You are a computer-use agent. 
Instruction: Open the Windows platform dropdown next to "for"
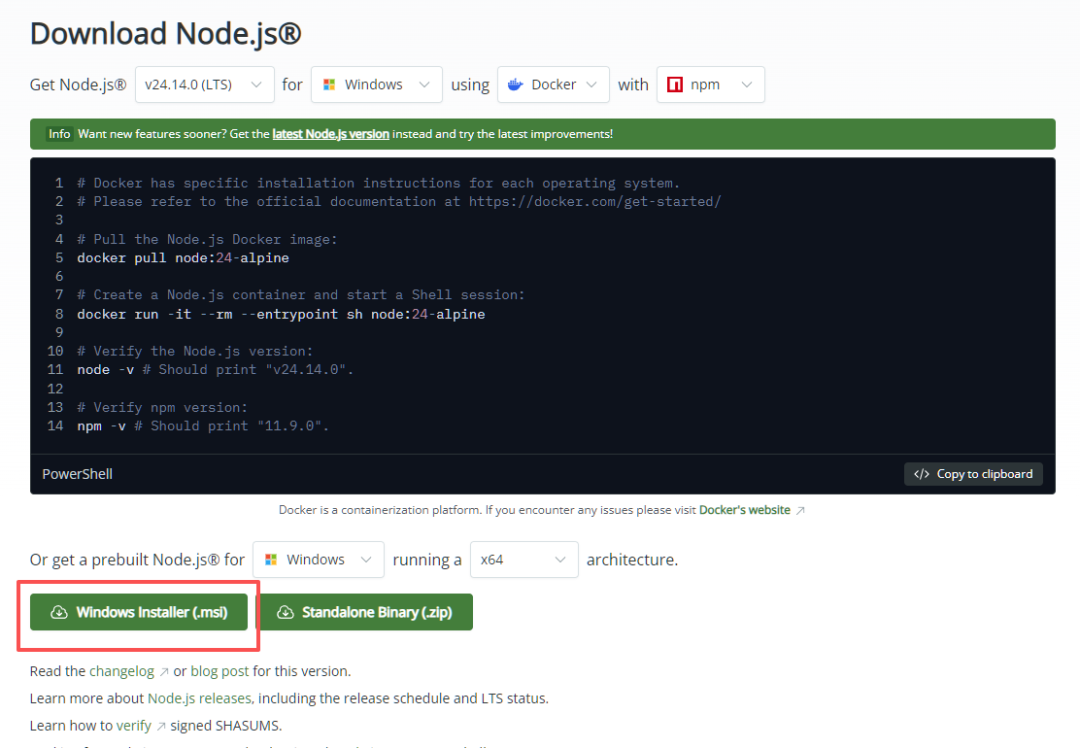[x=376, y=85]
